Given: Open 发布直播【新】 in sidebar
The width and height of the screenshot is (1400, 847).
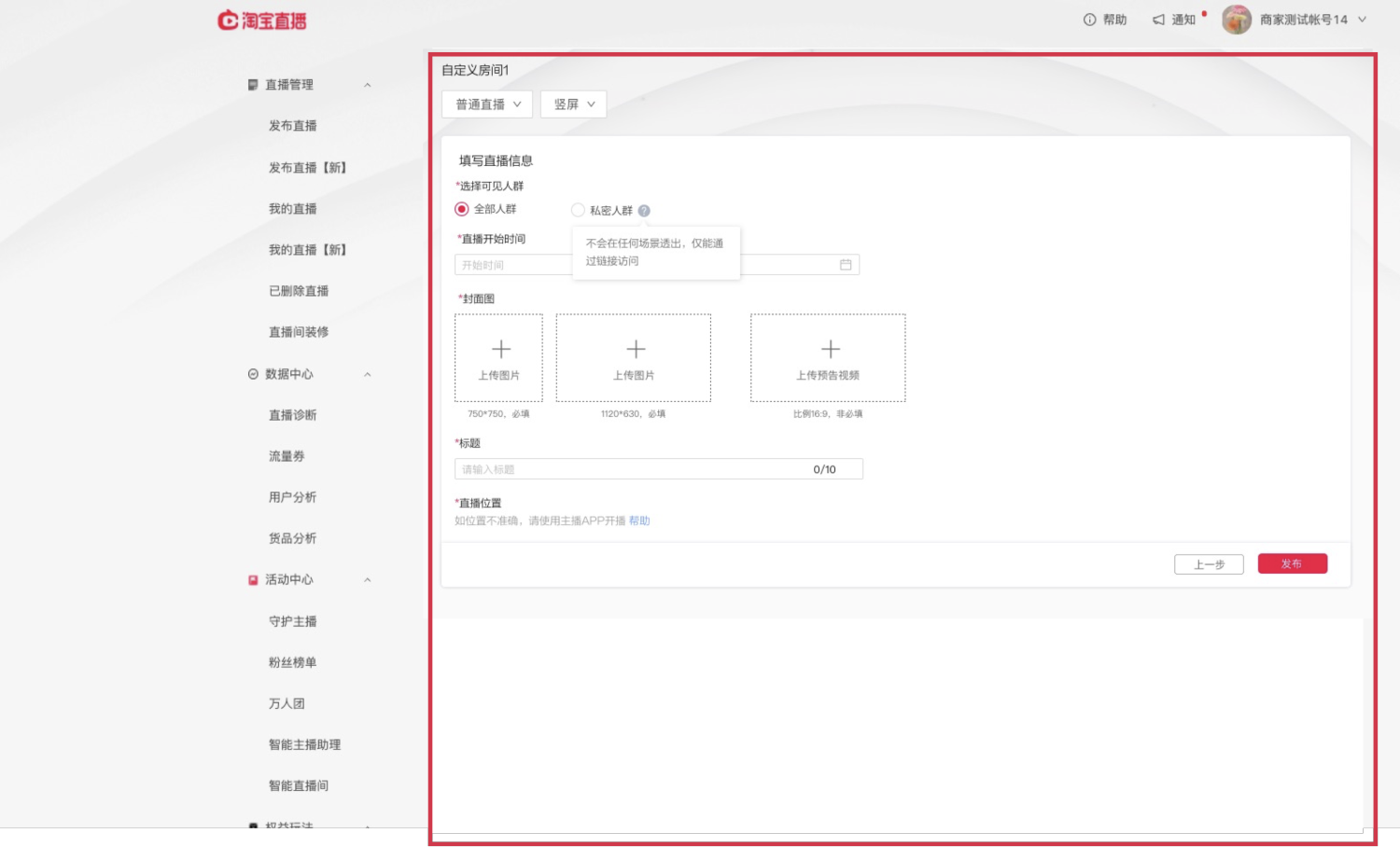Looking at the screenshot, I should [x=309, y=168].
